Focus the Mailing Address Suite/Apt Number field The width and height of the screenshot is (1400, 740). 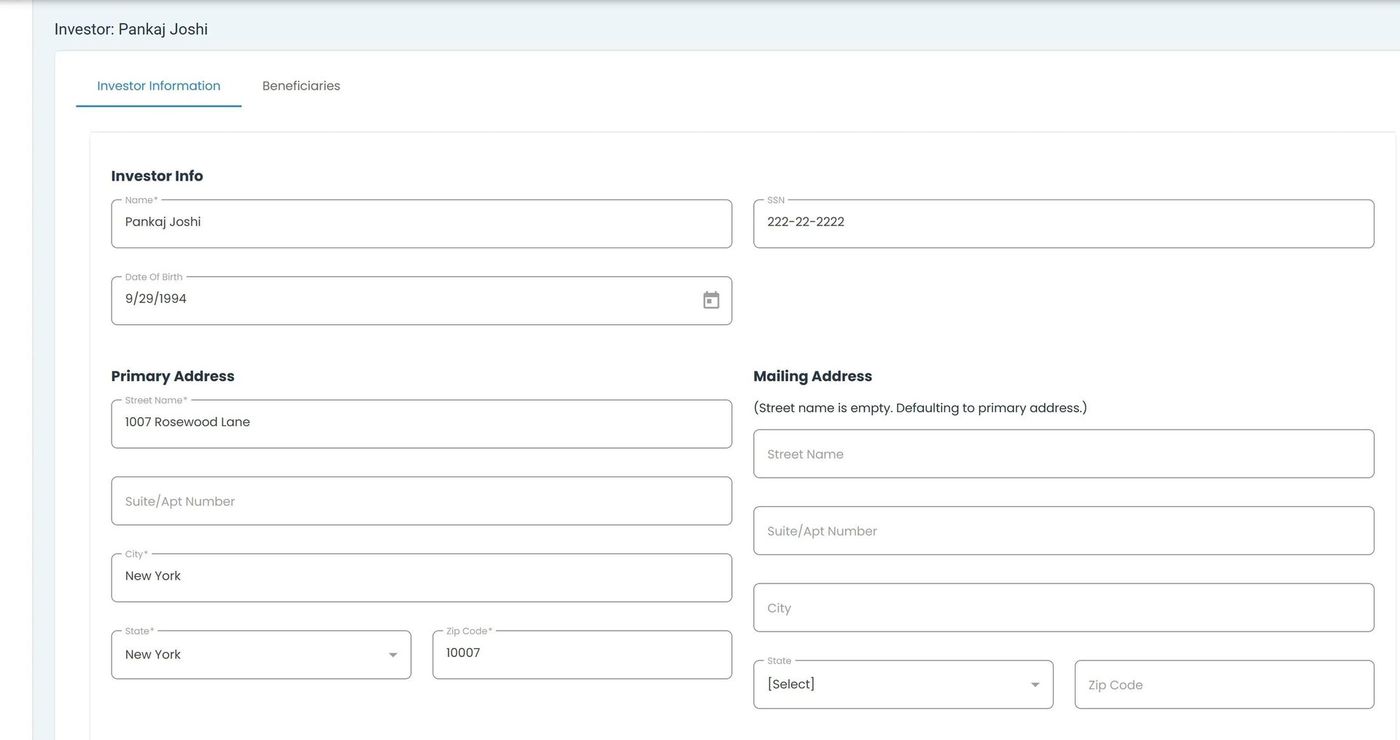(x=1063, y=531)
